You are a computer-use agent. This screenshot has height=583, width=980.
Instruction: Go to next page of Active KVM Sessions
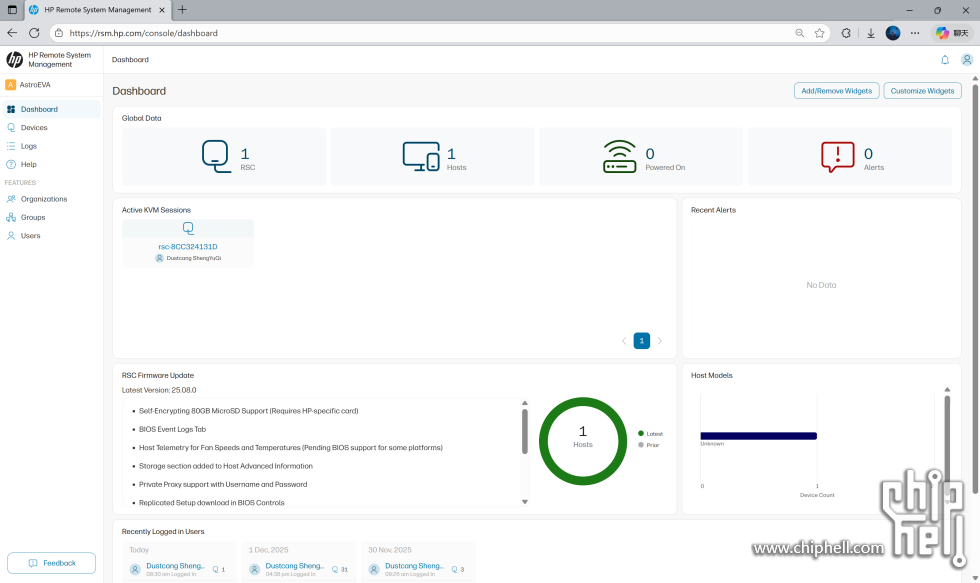pyautogui.click(x=659, y=340)
